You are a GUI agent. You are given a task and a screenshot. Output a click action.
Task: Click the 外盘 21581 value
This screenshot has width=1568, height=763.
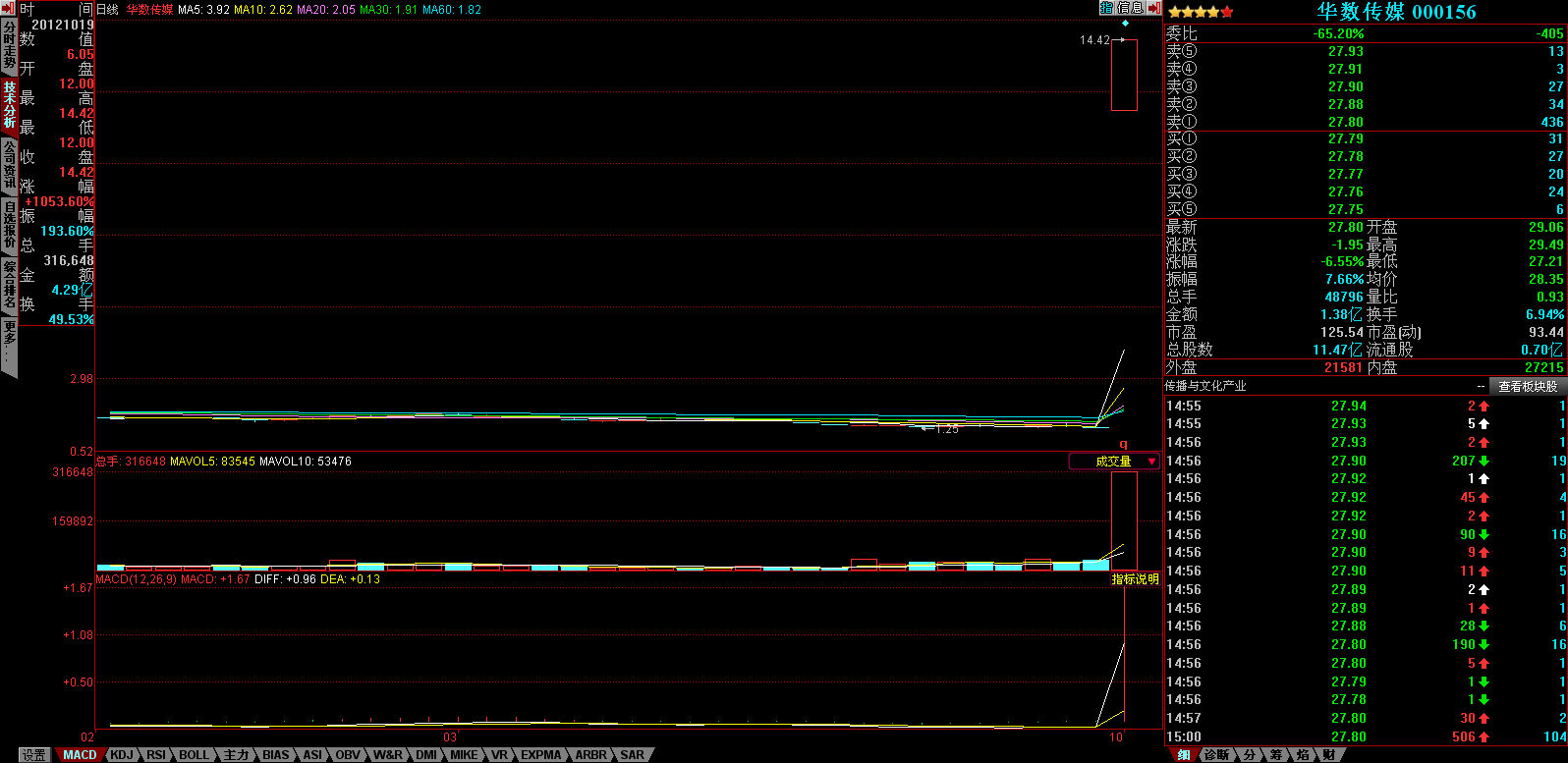1343,367
